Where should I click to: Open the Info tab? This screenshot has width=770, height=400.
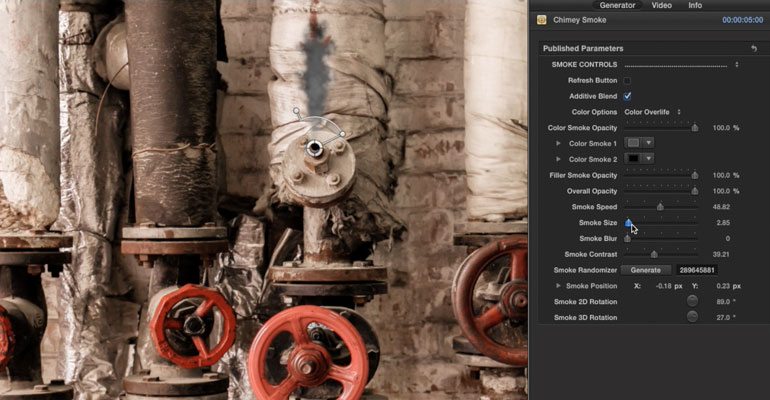695,5
